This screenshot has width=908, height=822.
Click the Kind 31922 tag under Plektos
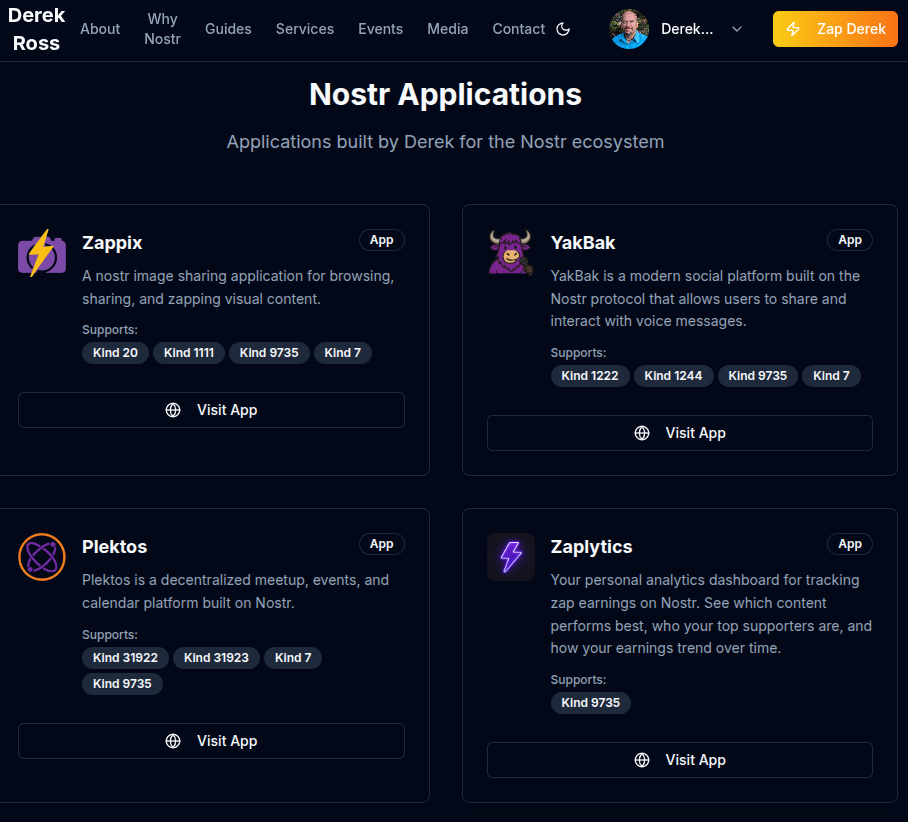click(x=125, y=658)
